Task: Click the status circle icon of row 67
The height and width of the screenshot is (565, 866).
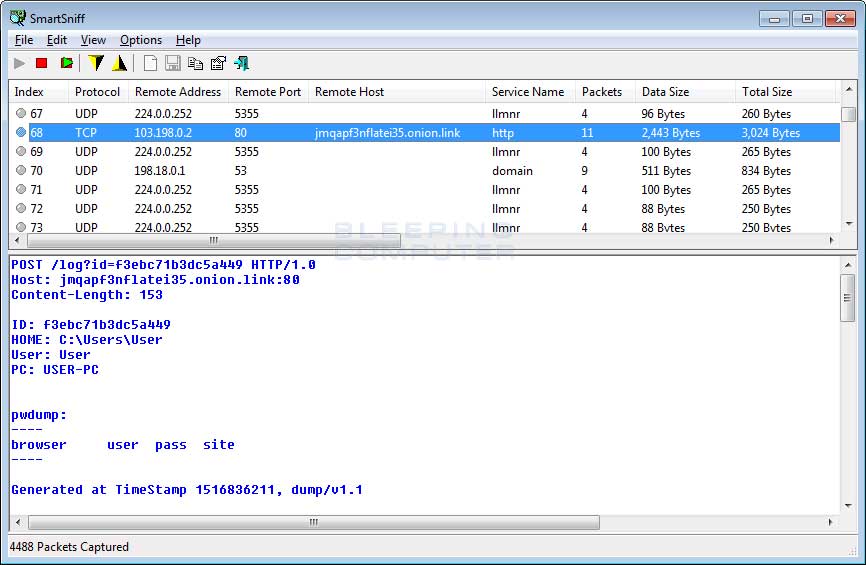Action: tap(21, 113)
